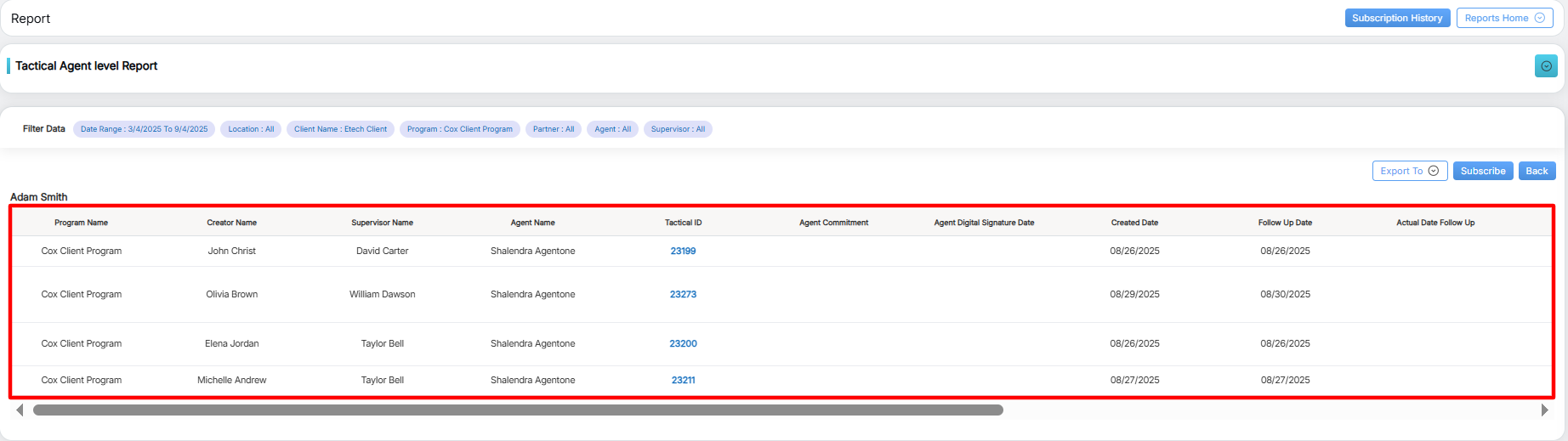Select the Date Range filter chip
Image resolution: width=1568 pixels, height=441 pixels.
[144, 129]
